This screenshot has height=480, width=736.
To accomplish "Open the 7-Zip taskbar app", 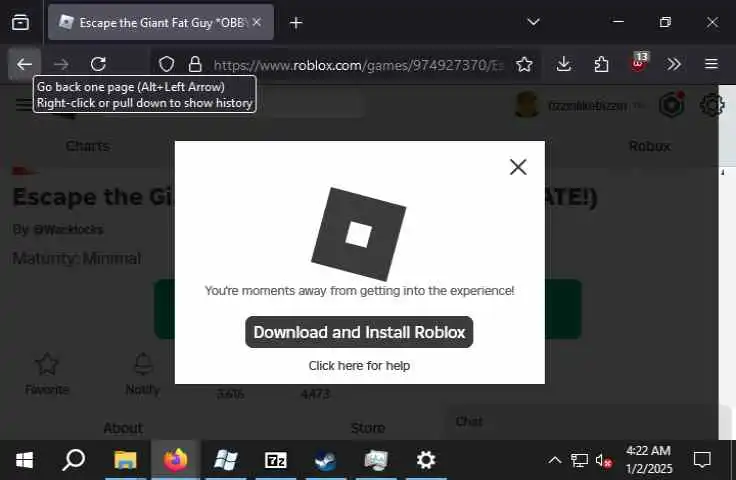I will (276, 460).
